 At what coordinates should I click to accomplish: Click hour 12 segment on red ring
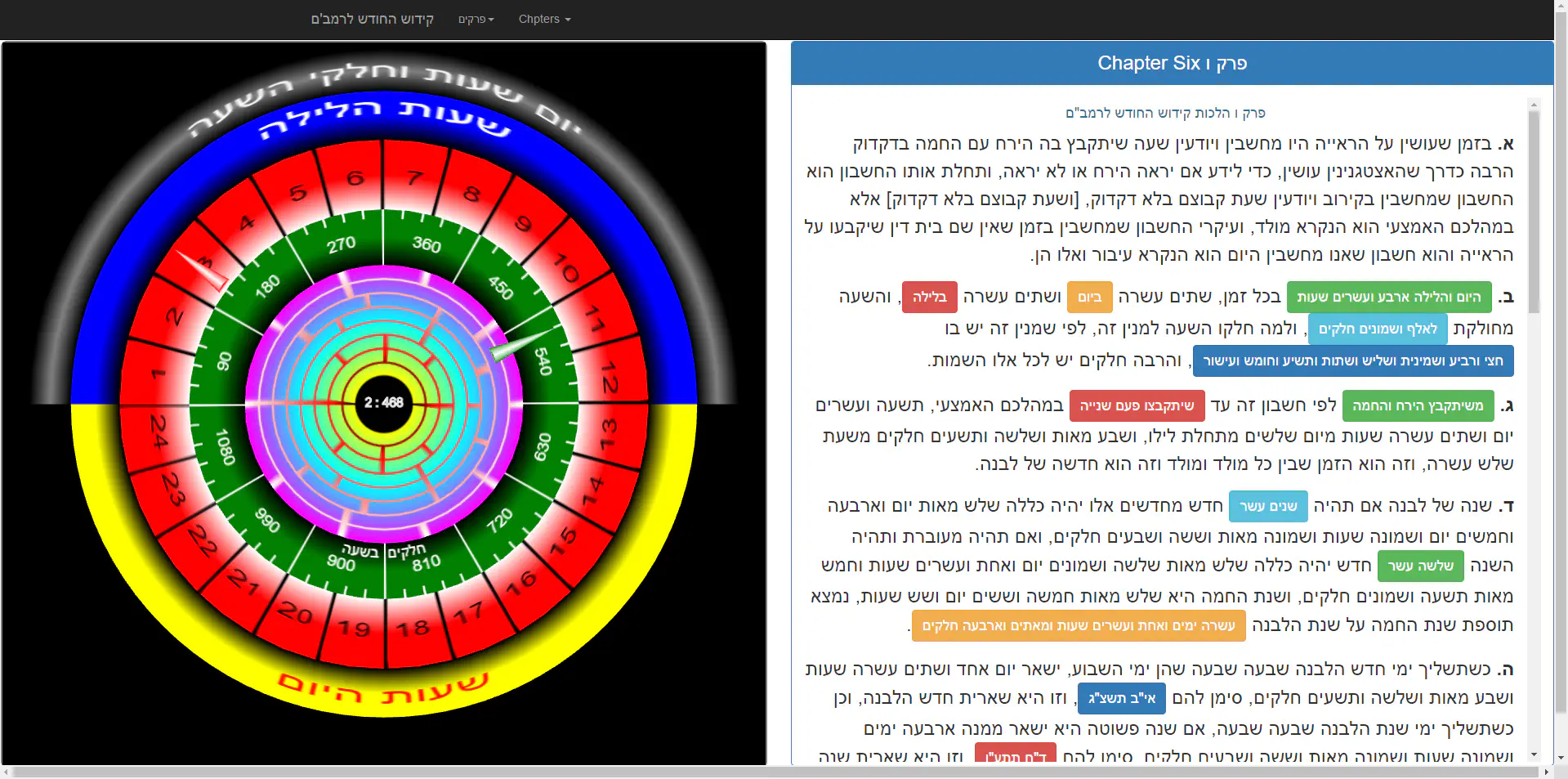pyautogui.click(x=610, y=377)
